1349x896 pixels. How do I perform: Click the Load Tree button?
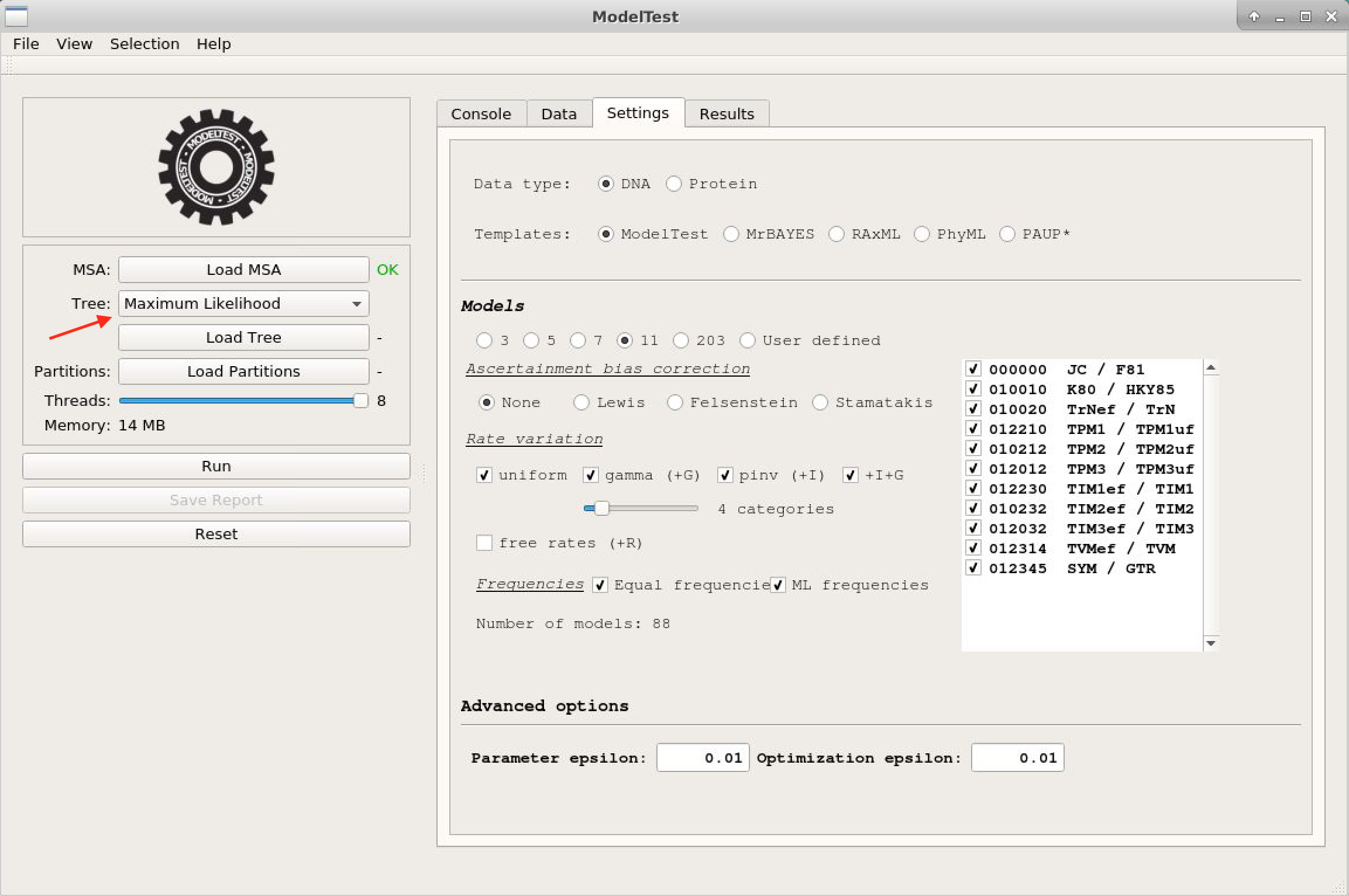pyautogui.click(x=243, y=337)
